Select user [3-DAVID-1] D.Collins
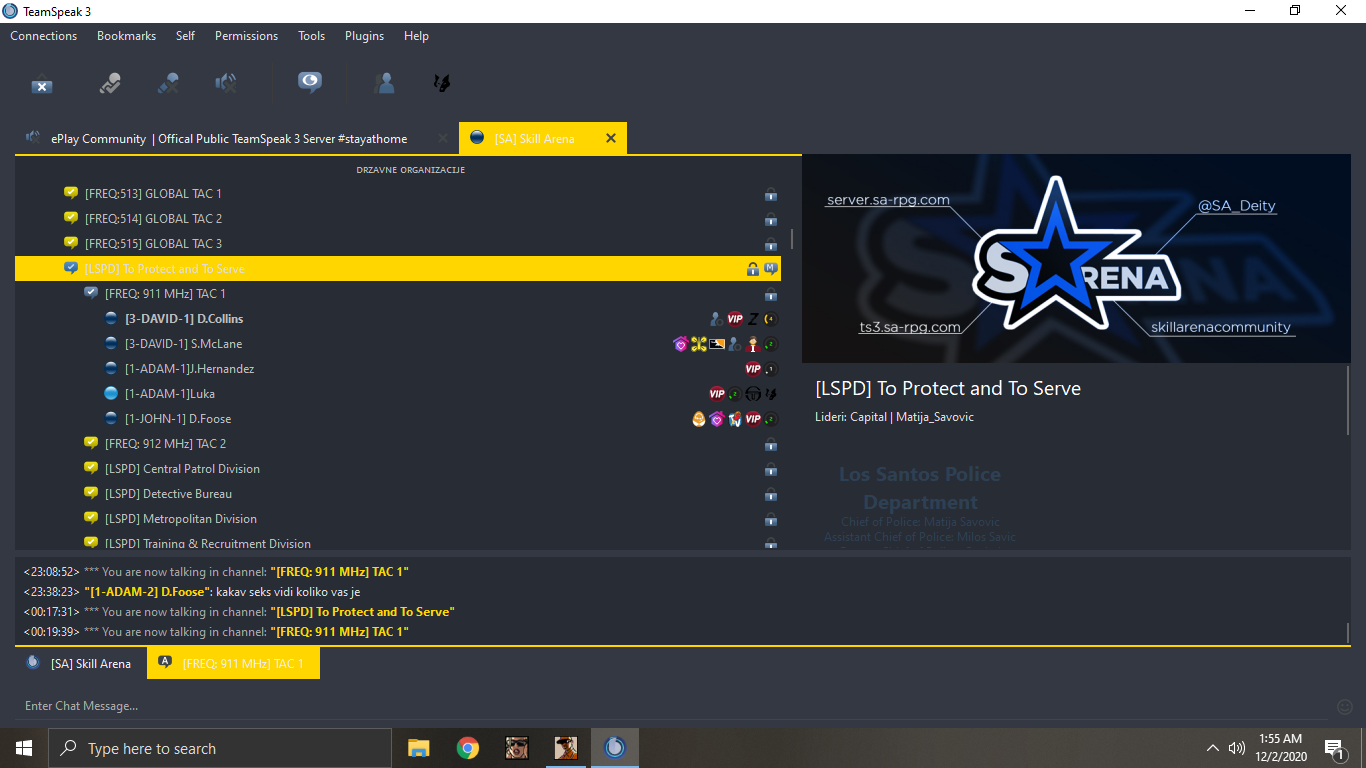 184,318
